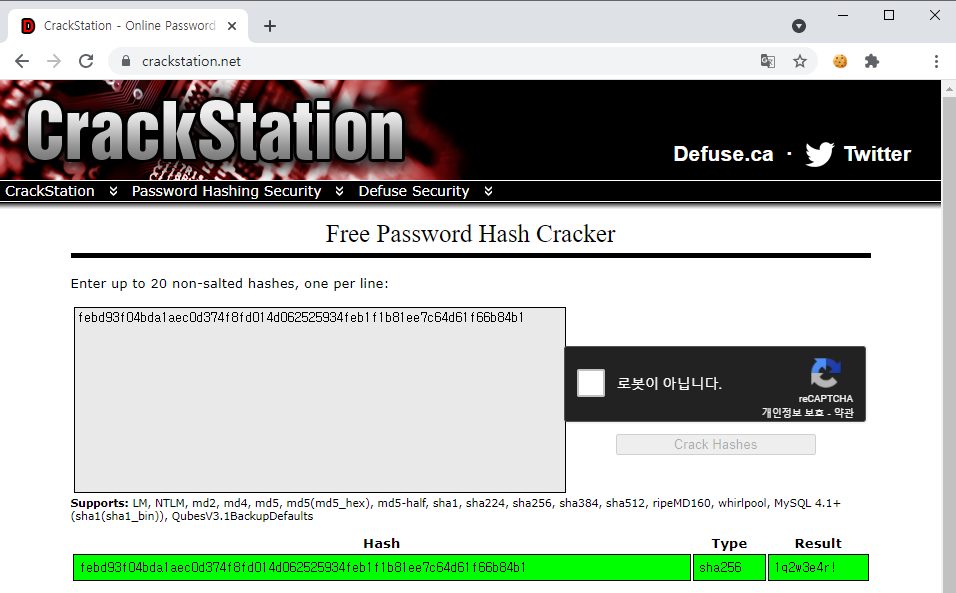Click inside the hash input textarea
This screenshot has width=956, height=593.
tap(320, 400)
